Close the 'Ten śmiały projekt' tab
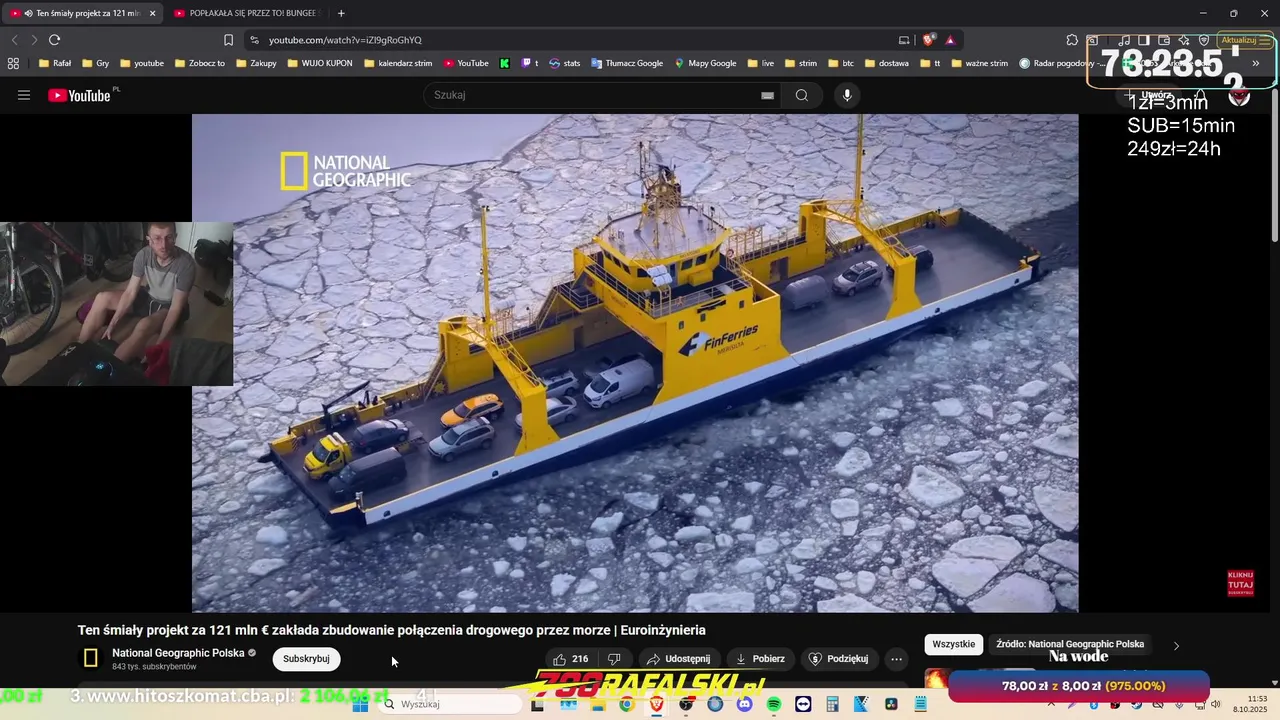The image size is (1280, 720). (152, 13)
